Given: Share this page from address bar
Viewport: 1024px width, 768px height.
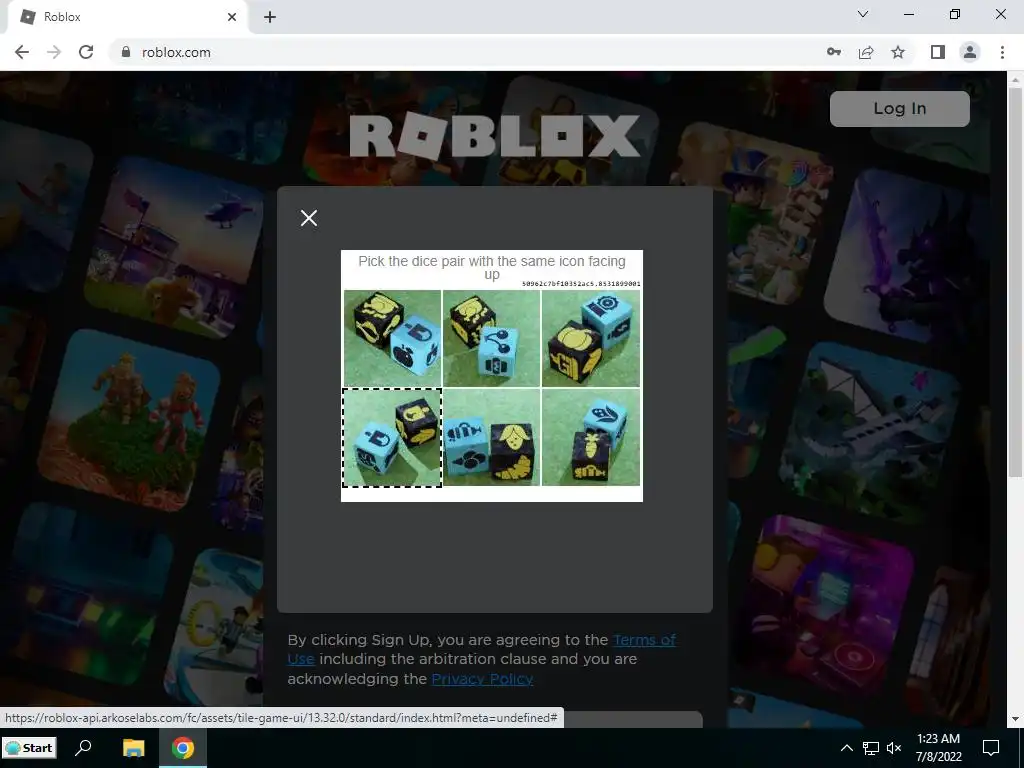Looking at the screenshot, I should [866, 52].
